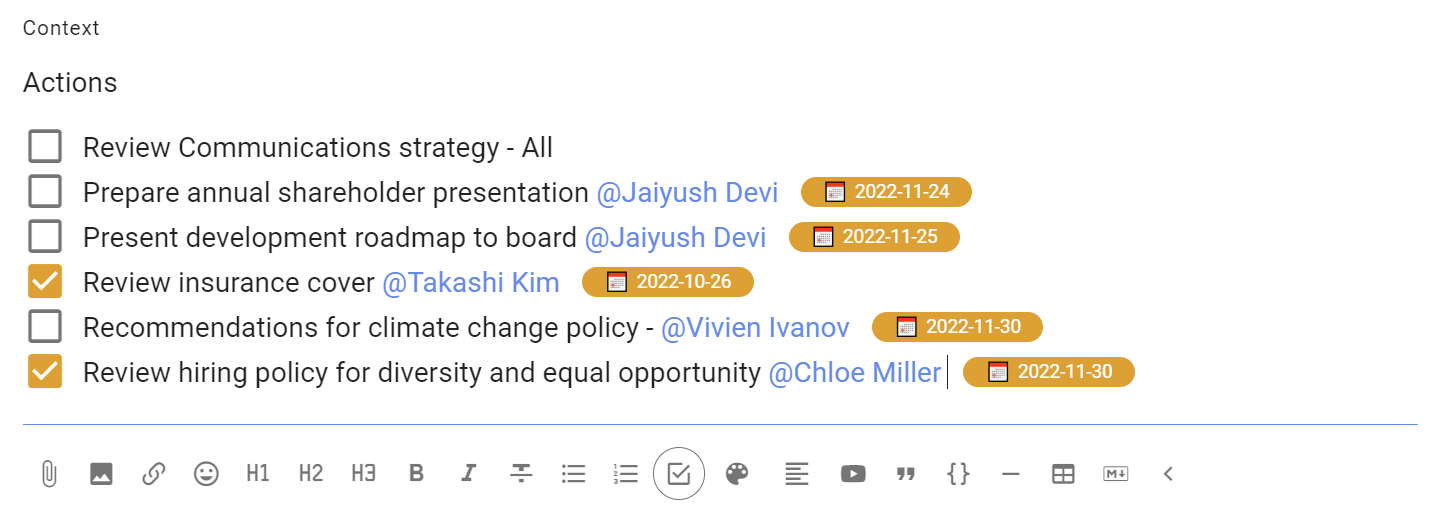Apply strikethrough formatting
Viewport: 1443px width, 508px height.
[x=521, y=474]
